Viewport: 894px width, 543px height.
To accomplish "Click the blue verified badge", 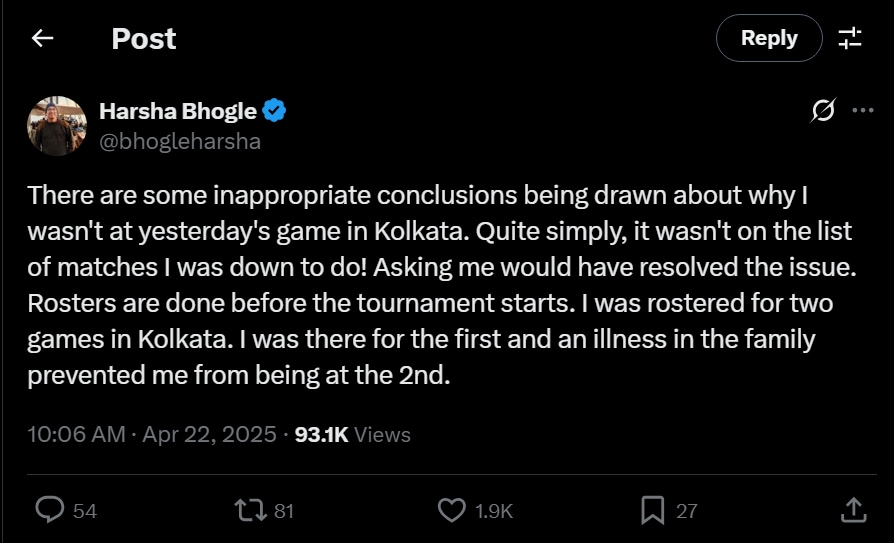I will click(x=275, y=111).
